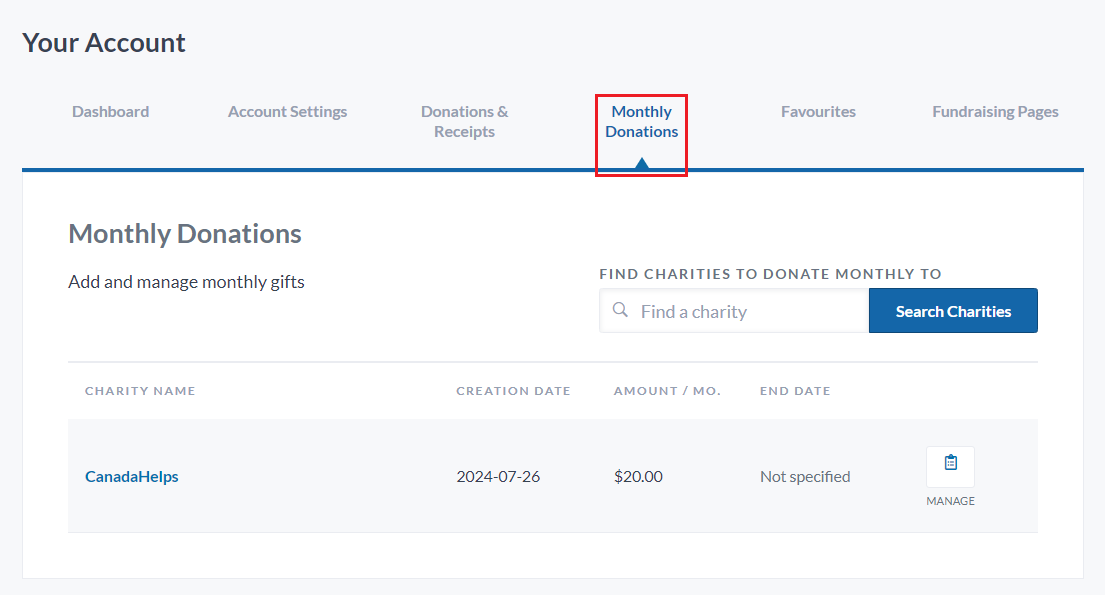
Task: Click the Charity Name column header
Action: coord(140,390)
